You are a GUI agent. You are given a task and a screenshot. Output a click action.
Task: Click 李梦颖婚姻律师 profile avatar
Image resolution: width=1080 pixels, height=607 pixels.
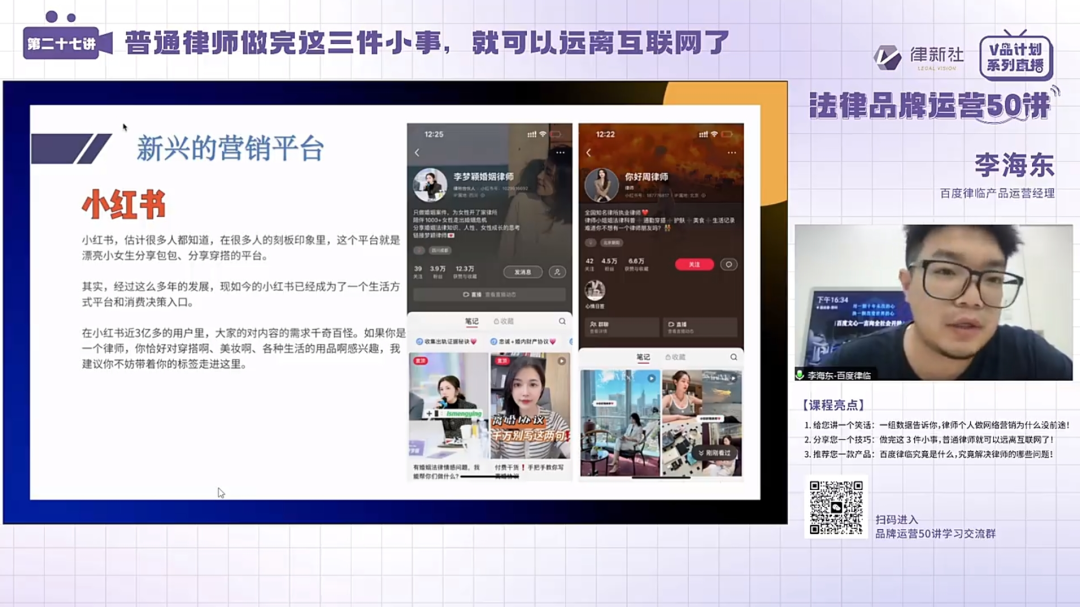tap(430, 185)
